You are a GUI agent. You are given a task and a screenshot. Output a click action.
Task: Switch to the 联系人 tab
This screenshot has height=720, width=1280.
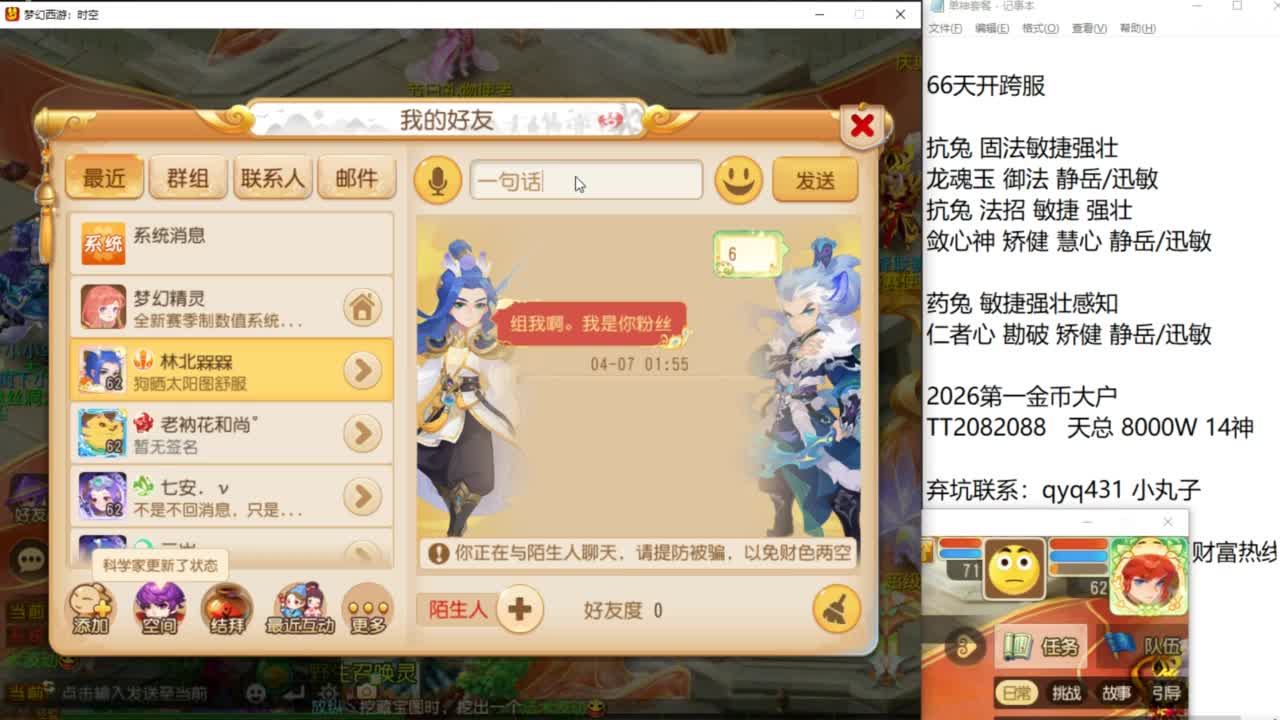(272, 179)
